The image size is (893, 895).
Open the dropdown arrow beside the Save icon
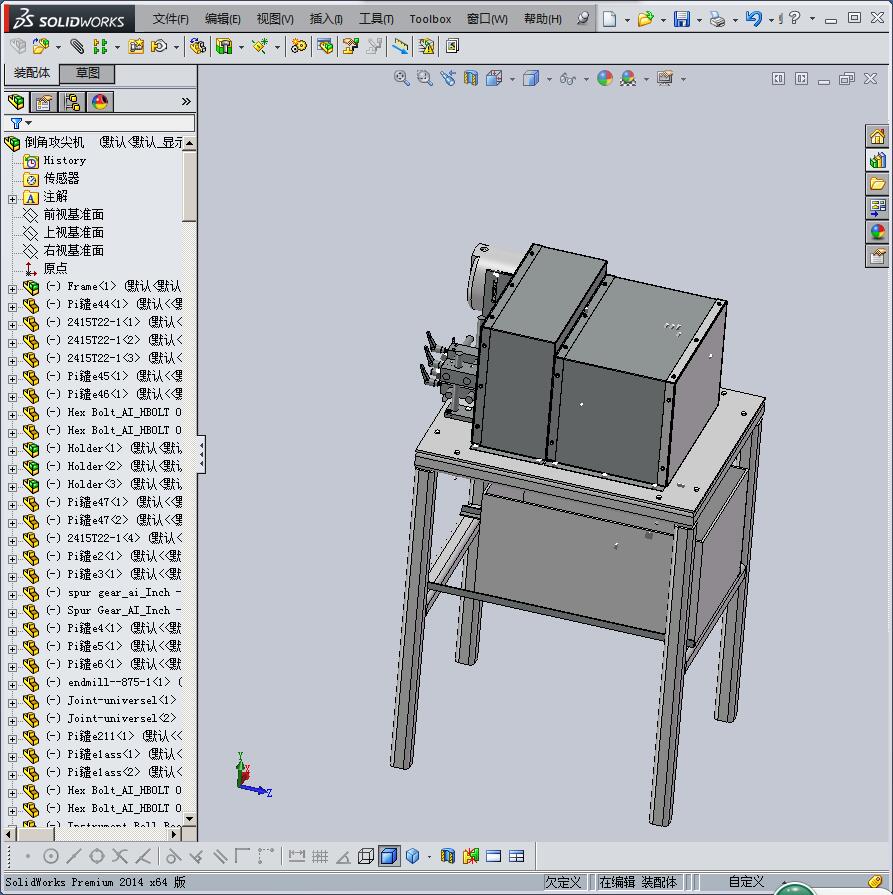pyautogui.click(x=699, y=20)
